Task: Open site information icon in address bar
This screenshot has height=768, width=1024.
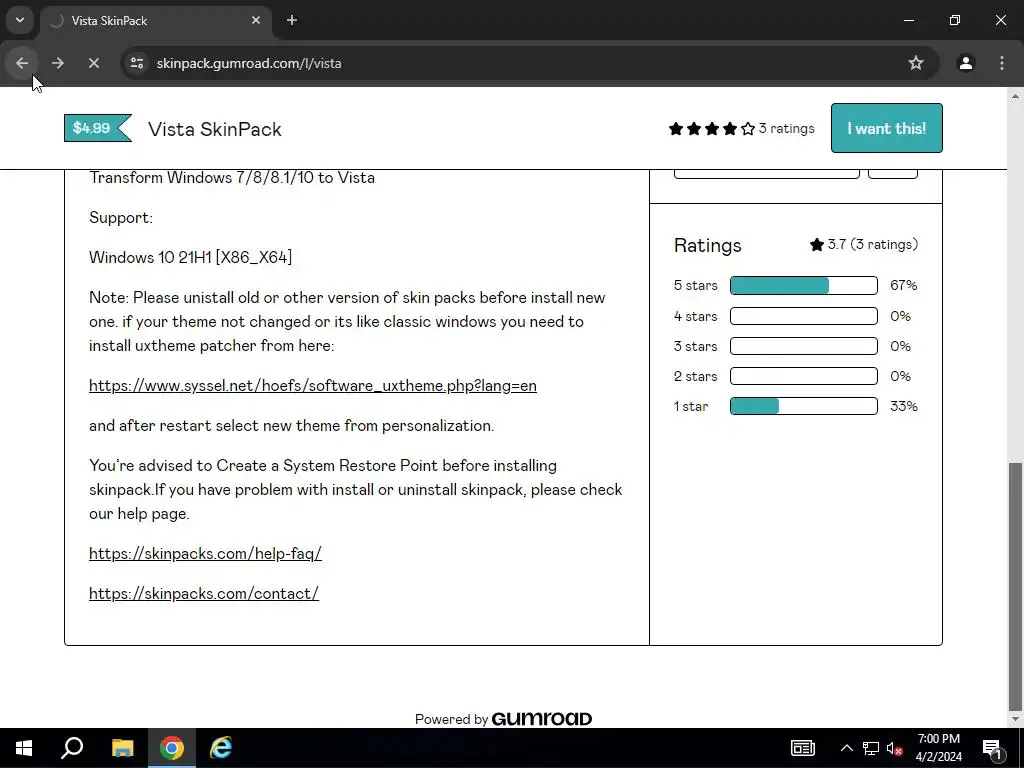Action: (x=137, y=63)
